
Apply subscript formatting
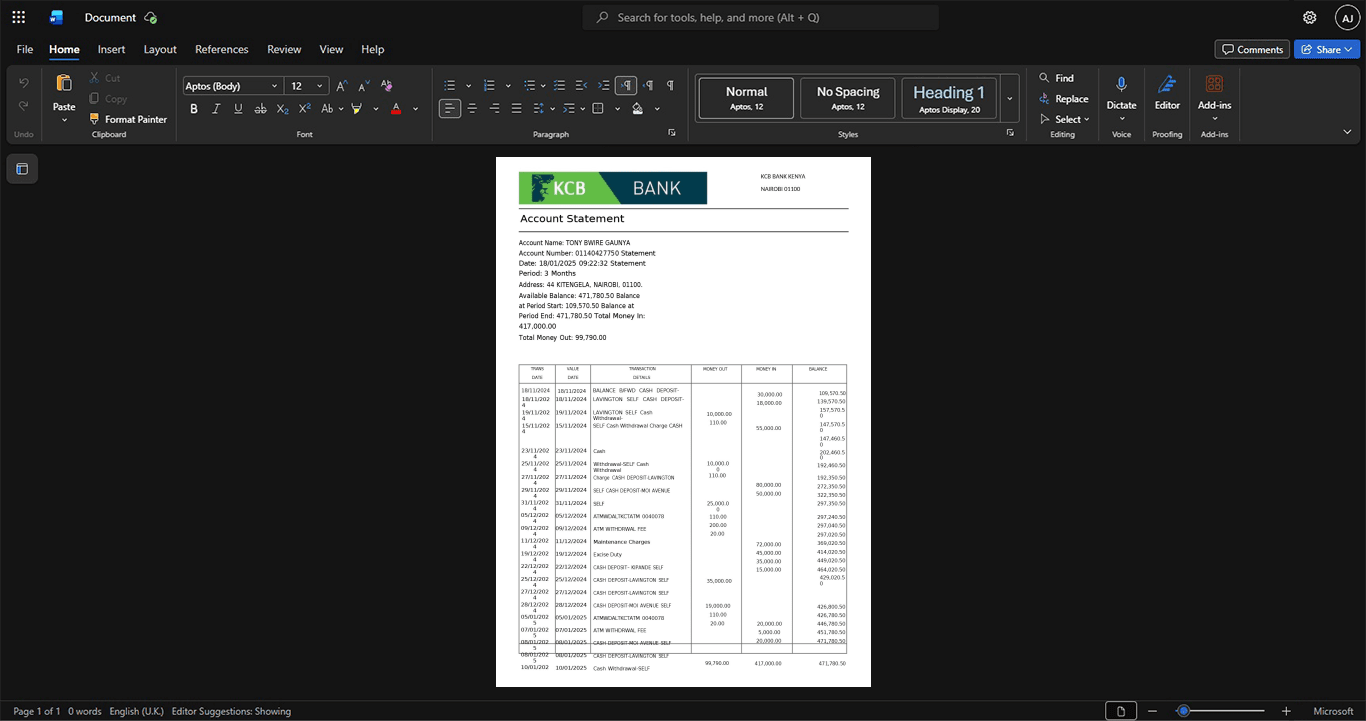pos(282,108)
